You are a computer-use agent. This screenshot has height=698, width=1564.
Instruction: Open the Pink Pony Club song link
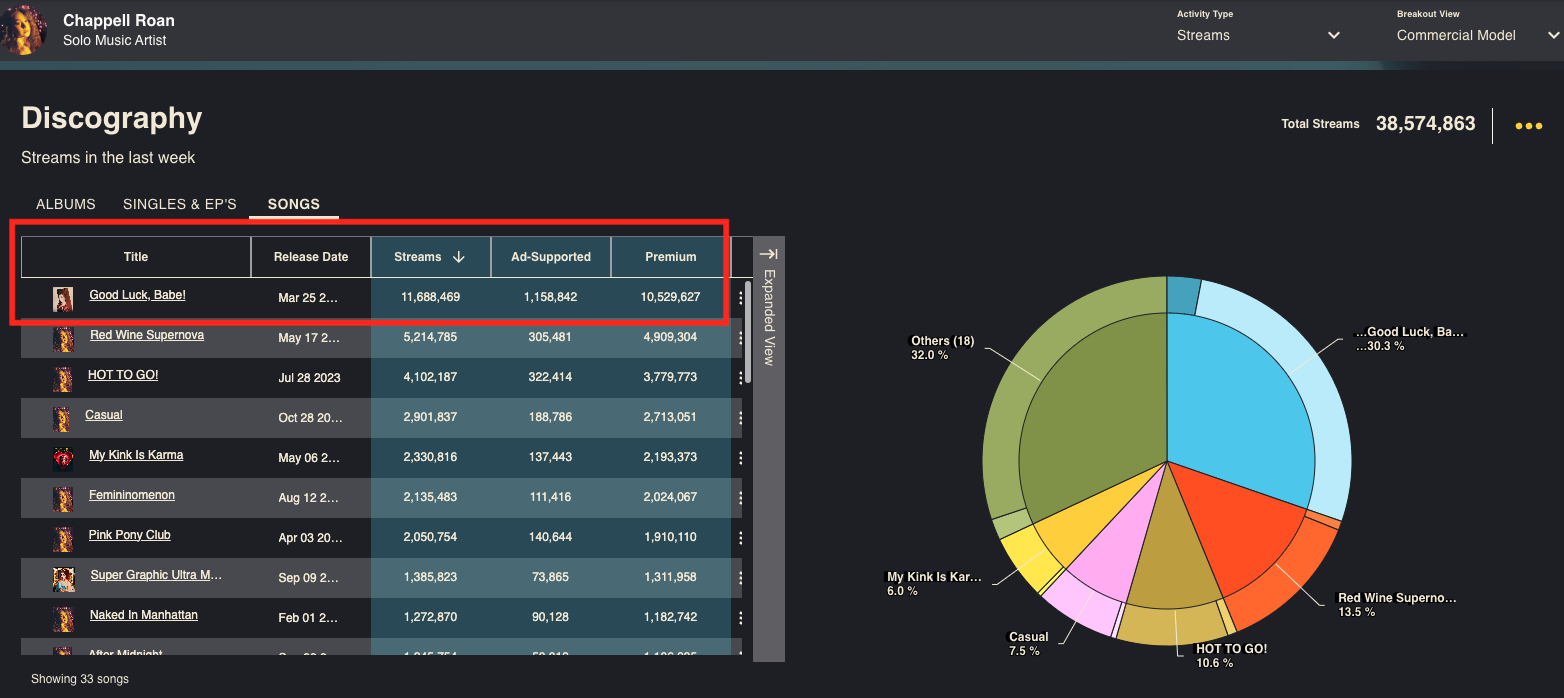point(130,535)
